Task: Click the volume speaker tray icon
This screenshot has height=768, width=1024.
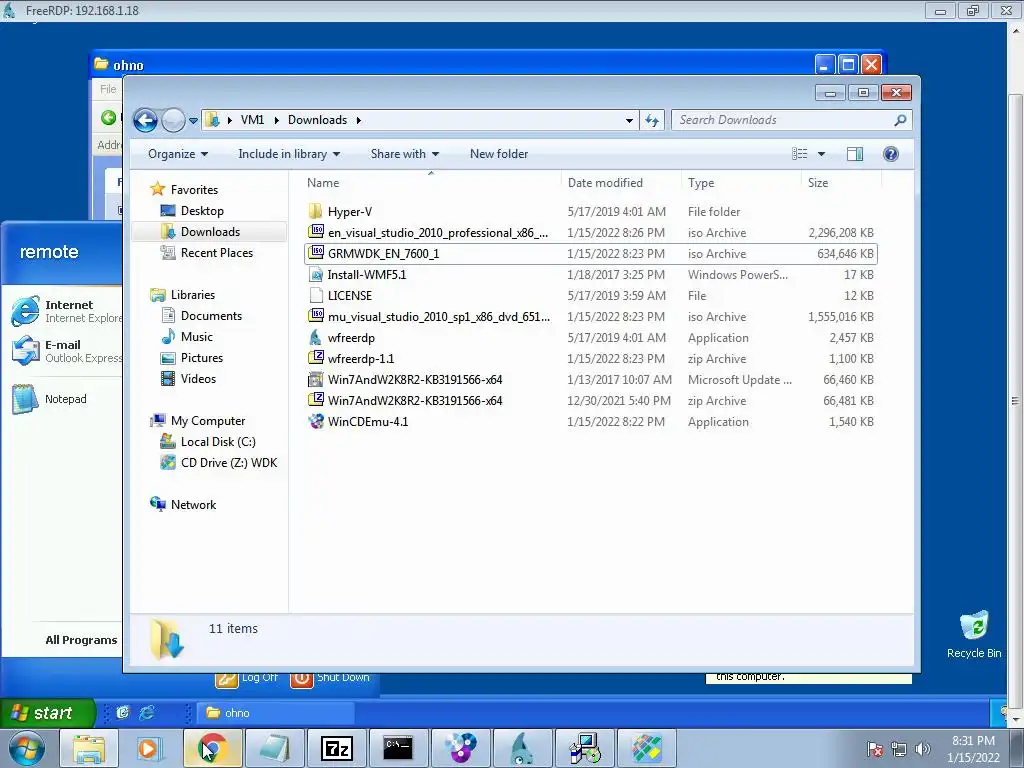Action: [x=922, y=749]
